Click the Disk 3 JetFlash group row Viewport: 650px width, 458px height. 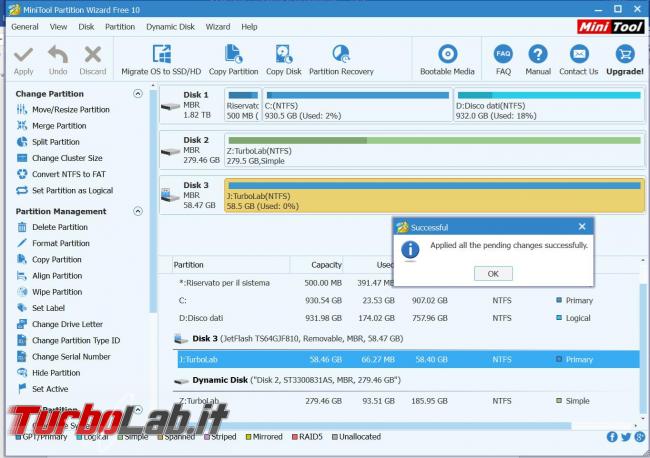click(x=406, y=339)
